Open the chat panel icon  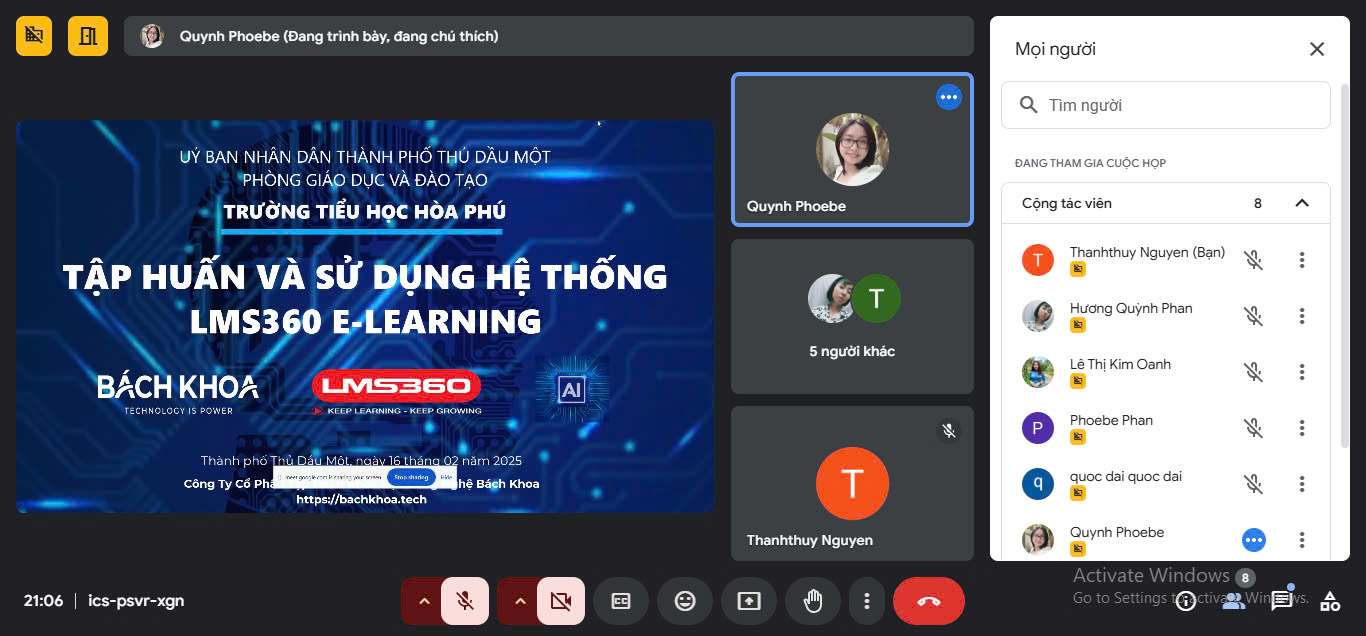[1282, 601]
